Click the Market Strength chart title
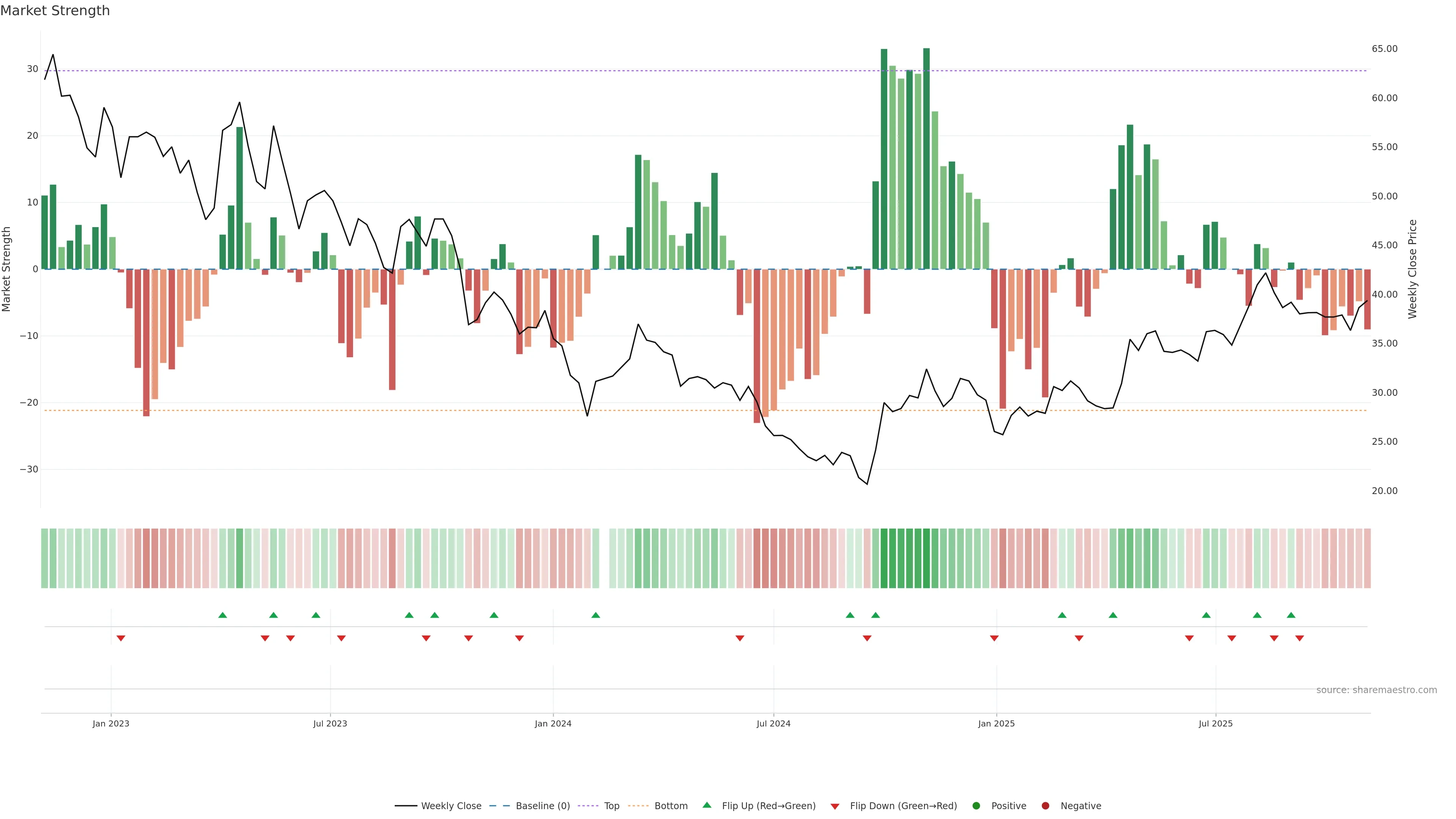Screen dimensions: 1456x819 point(55,11)
